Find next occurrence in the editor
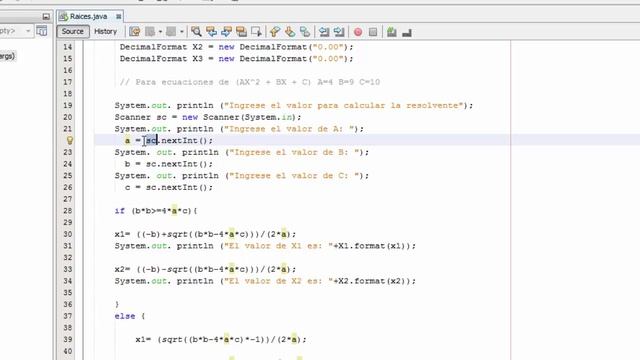The height and width of the screenshot is (360, 640). point(227,31)
